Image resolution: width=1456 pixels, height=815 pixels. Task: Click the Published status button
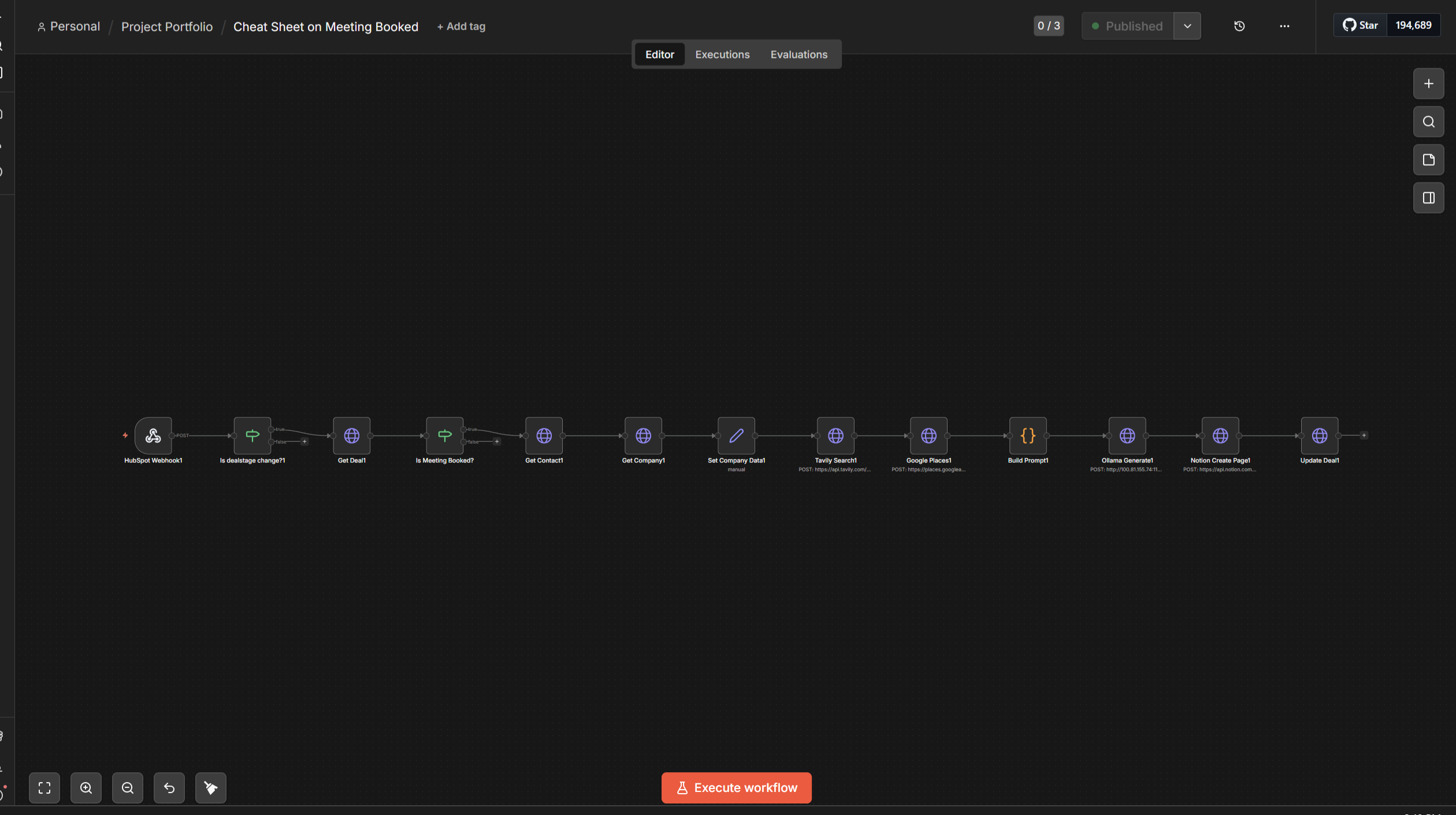pos(1128,26)
